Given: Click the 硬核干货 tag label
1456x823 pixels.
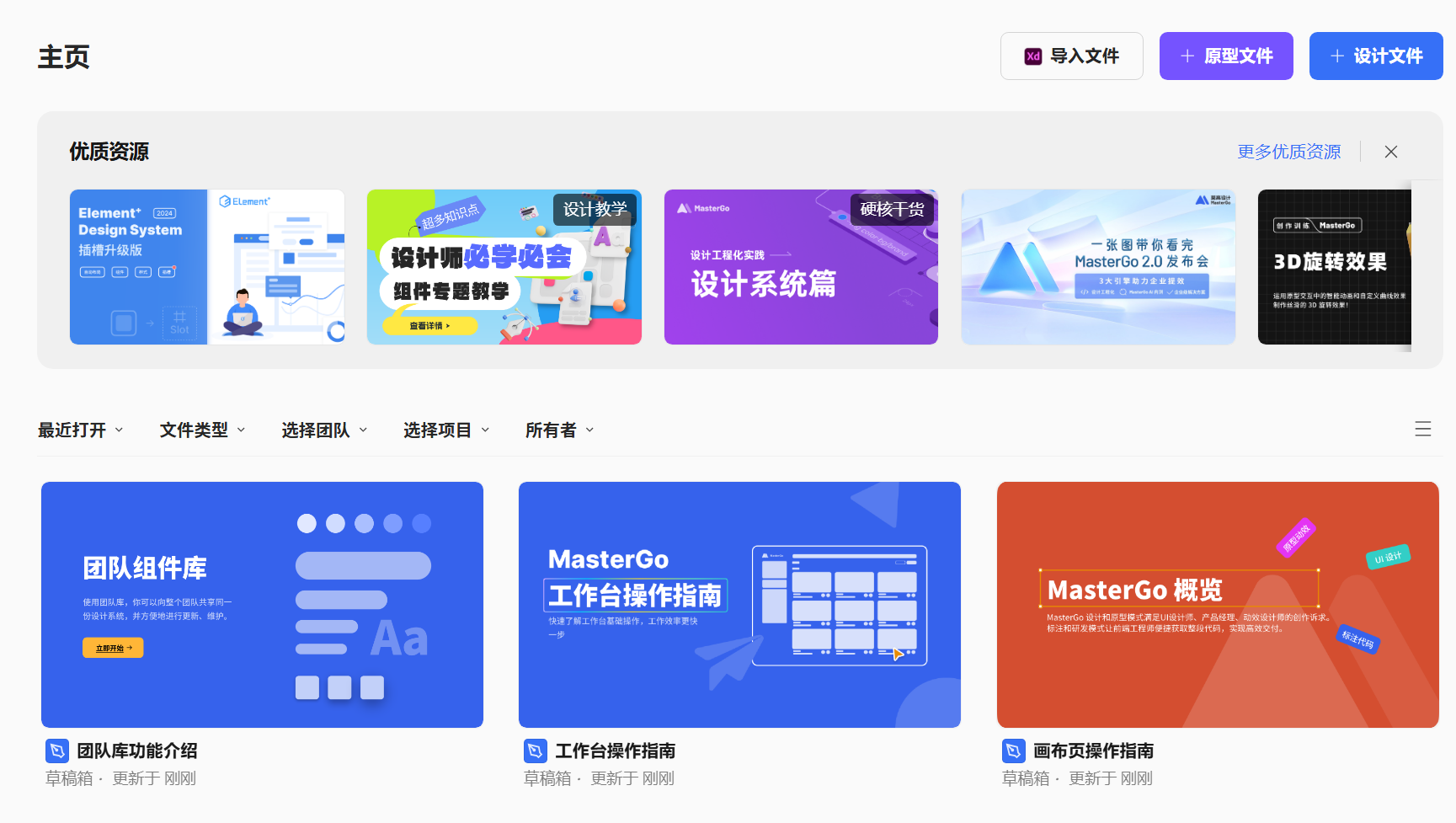Looking at the screenshot, I should 892,209.
